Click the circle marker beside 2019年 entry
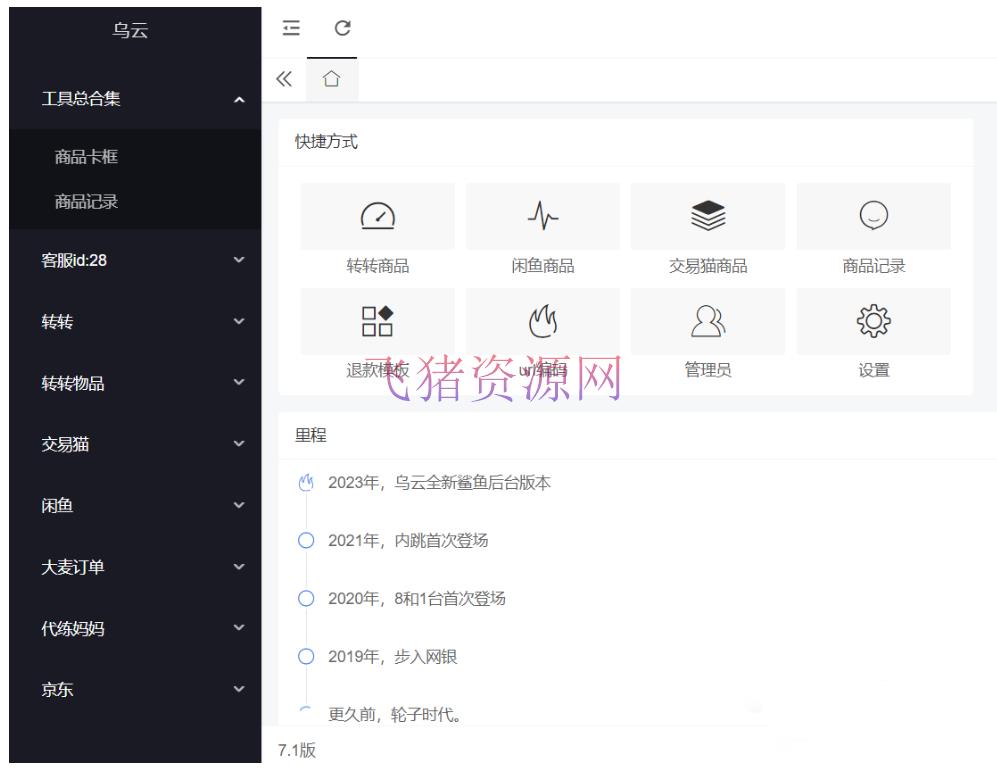This screenshot has width=997, height=769. [x=306, y=656]
